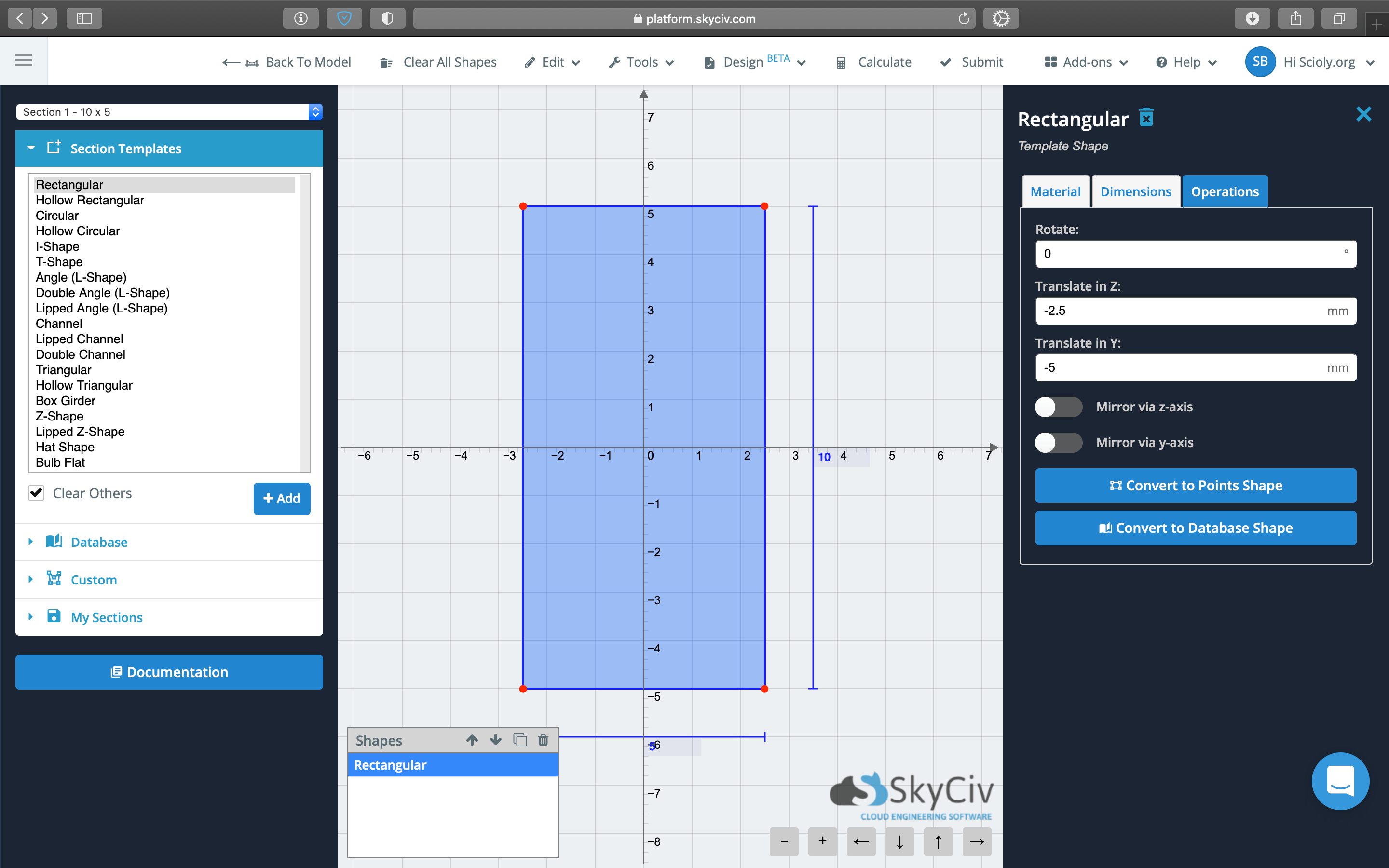
Task: Open the Tools dropdown menu
Action: 642,62
